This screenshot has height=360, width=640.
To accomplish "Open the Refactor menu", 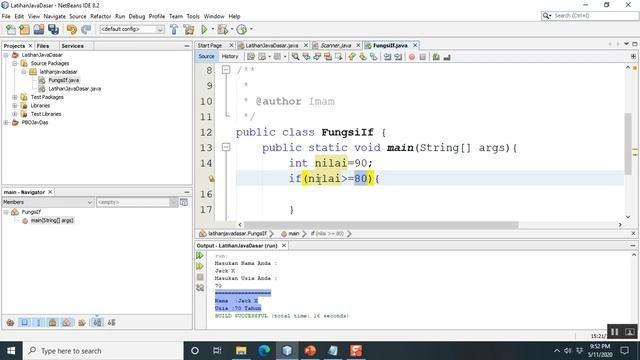I will (100, 16).
